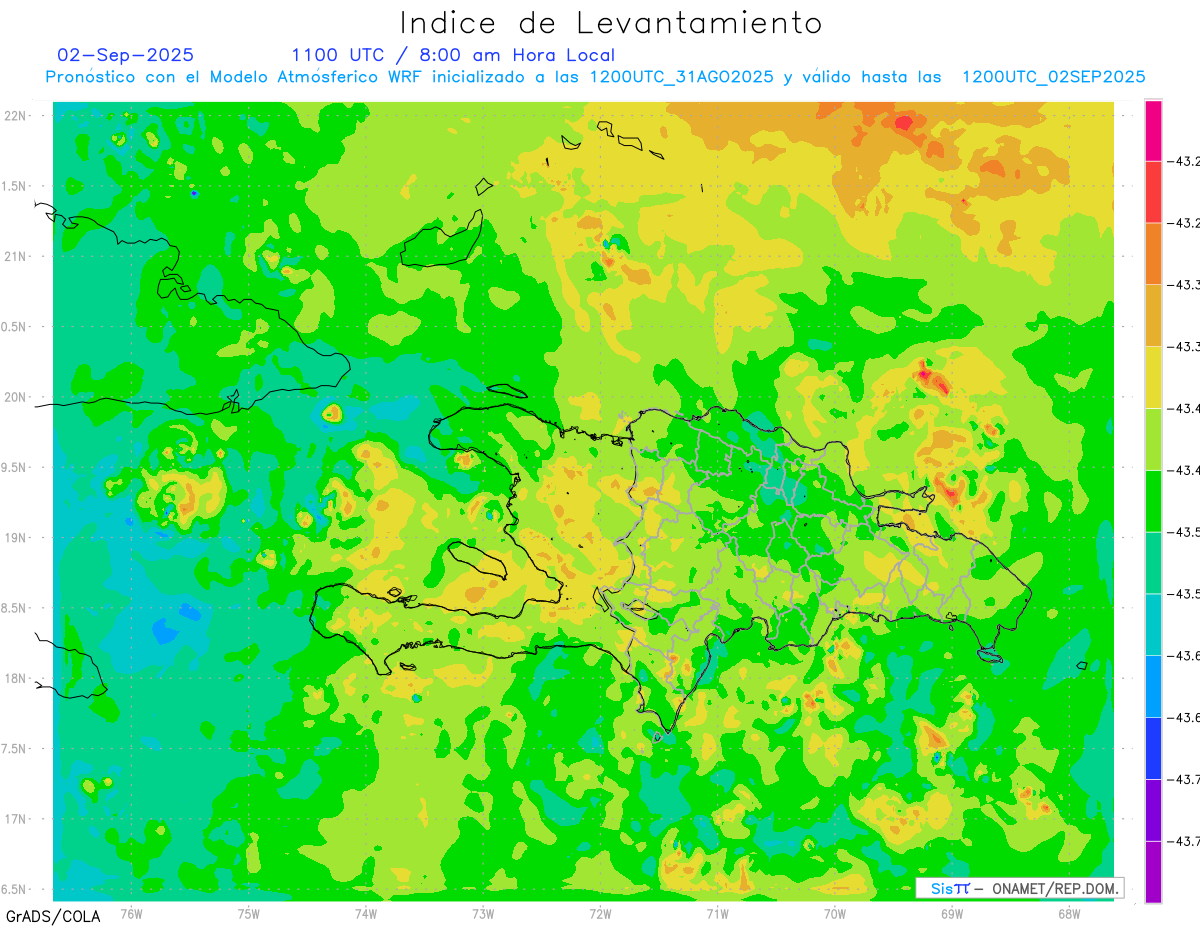Click the light blue swatch in the color scale
The height and width of the screenshot is (927, 1200).
point(1153,686)
